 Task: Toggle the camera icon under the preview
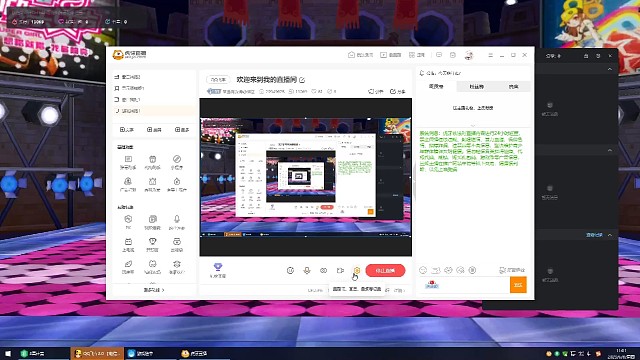pyautogui.click(x=340, y=270)
